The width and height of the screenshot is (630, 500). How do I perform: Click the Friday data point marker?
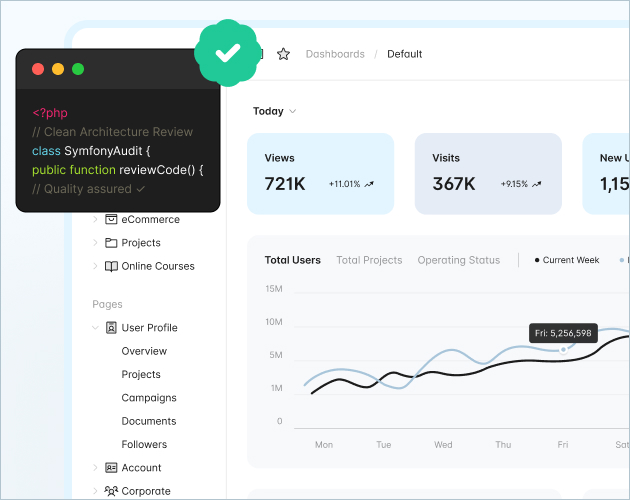563,350
